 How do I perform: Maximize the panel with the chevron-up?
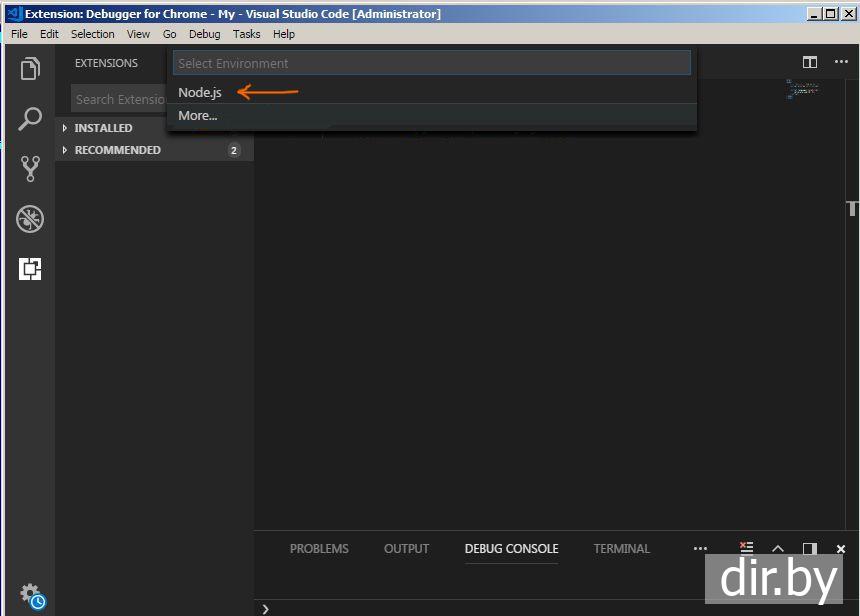click(778, 549)
